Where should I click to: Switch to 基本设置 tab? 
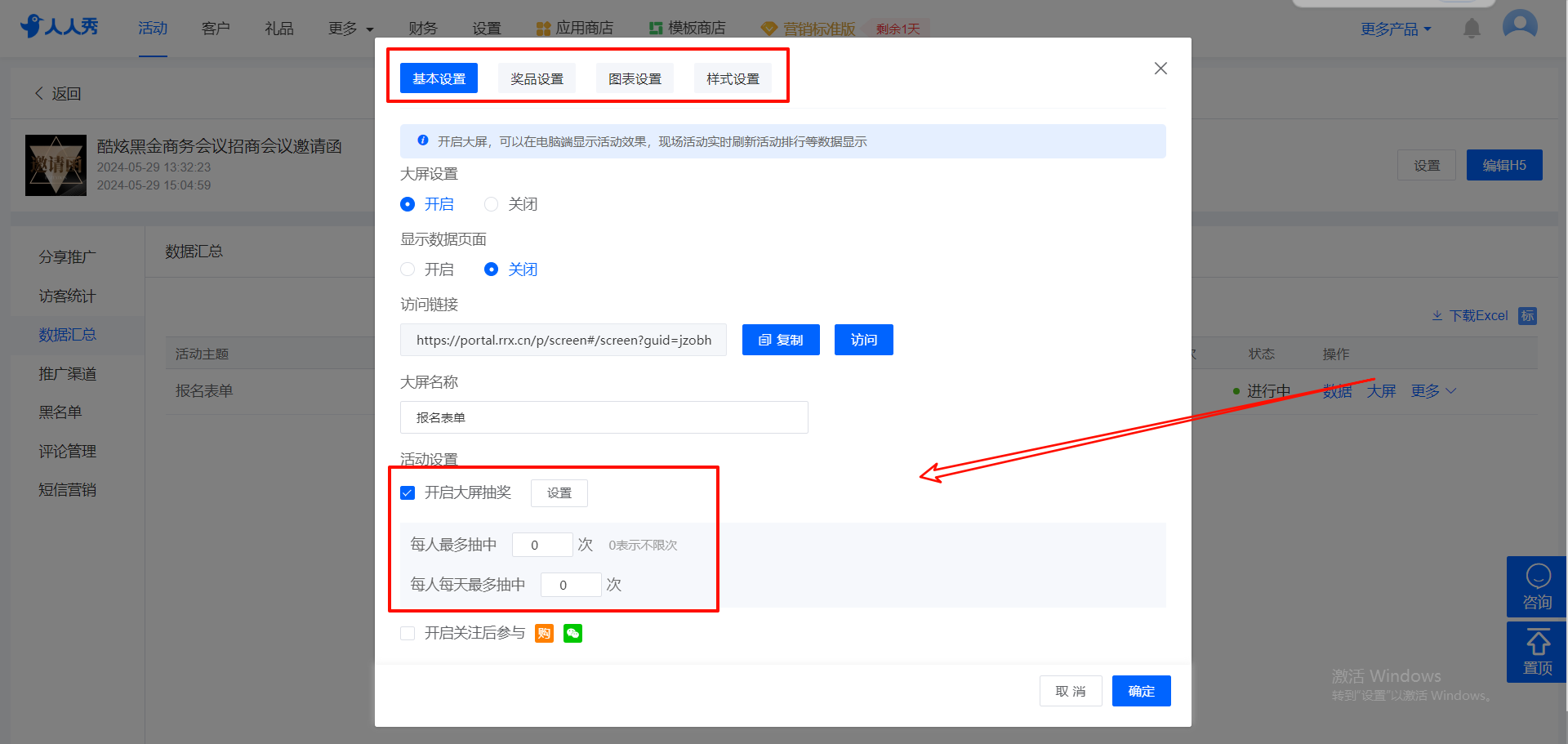(x=439, y=78)
